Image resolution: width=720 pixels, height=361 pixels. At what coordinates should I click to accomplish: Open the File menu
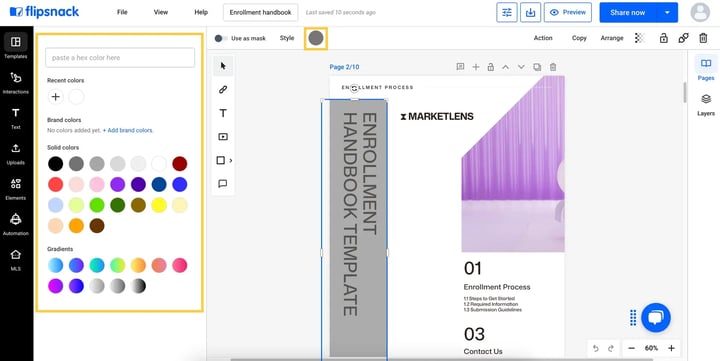pos(122,12)
